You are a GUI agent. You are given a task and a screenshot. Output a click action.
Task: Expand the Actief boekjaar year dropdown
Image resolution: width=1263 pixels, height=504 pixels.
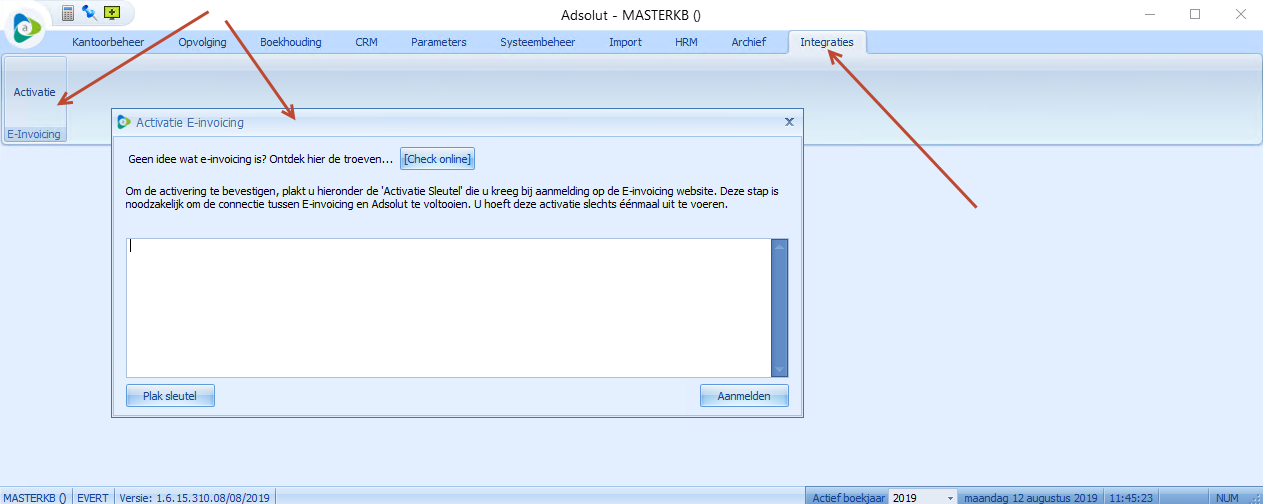tap(949, 497)
